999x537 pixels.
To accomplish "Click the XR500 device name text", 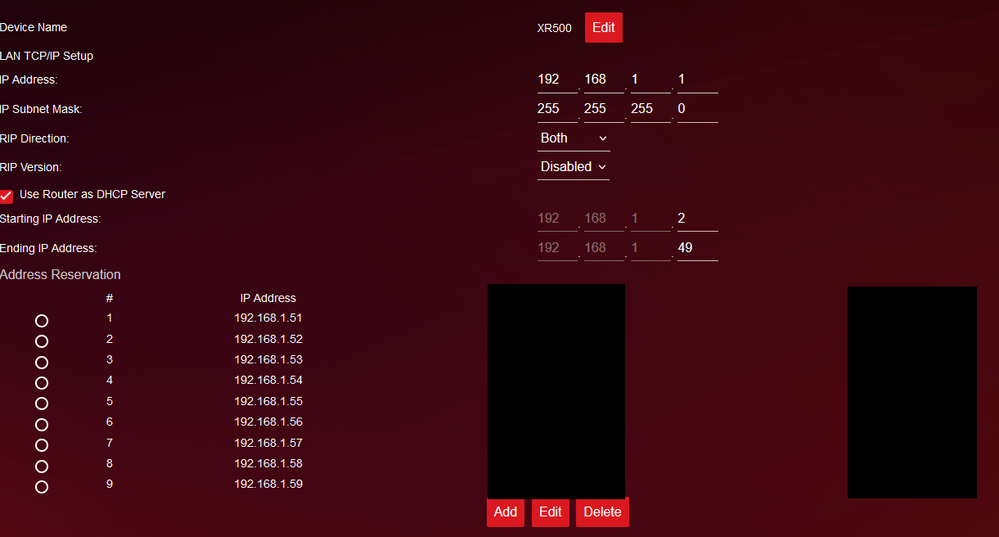I will pos(554,28).
